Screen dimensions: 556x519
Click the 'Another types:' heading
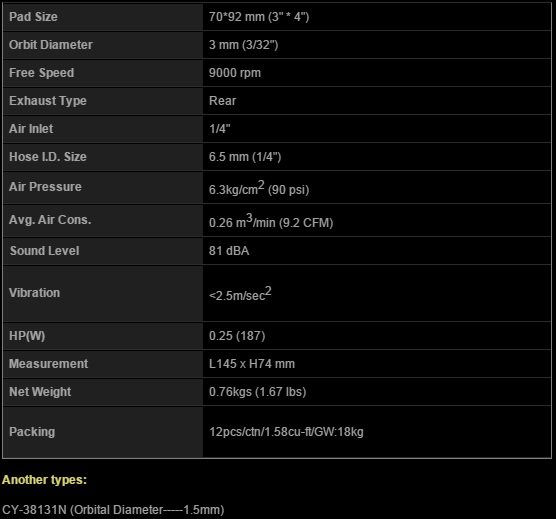[44, 480]
